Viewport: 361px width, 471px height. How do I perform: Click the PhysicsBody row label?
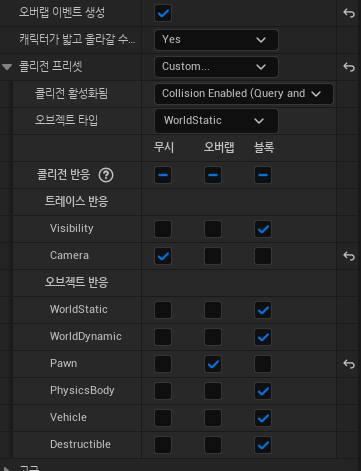(x=82, y=390)
